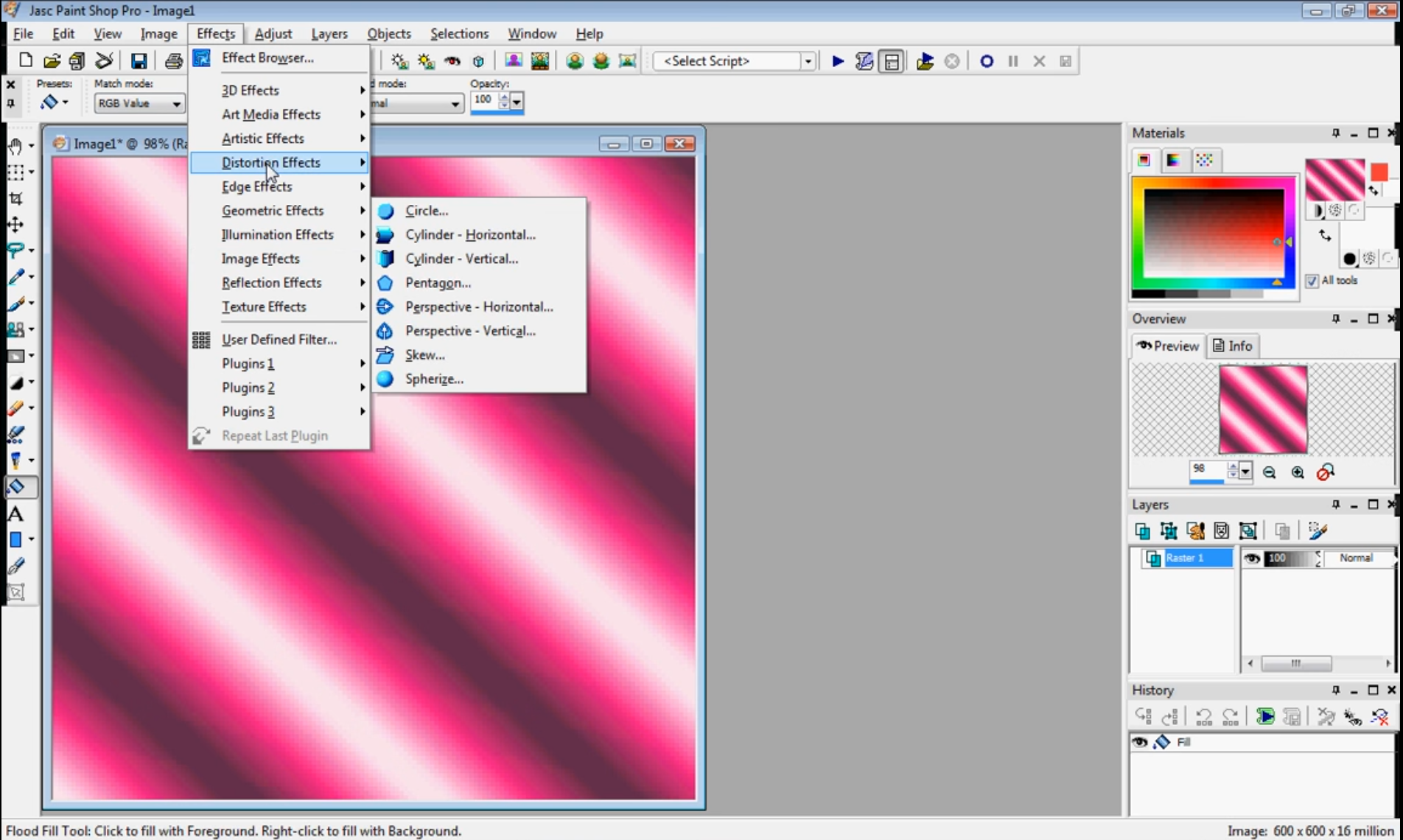The image size is (1403, 840).
Task: Click the Save icon in the toolbar
Action: point(139,61)
